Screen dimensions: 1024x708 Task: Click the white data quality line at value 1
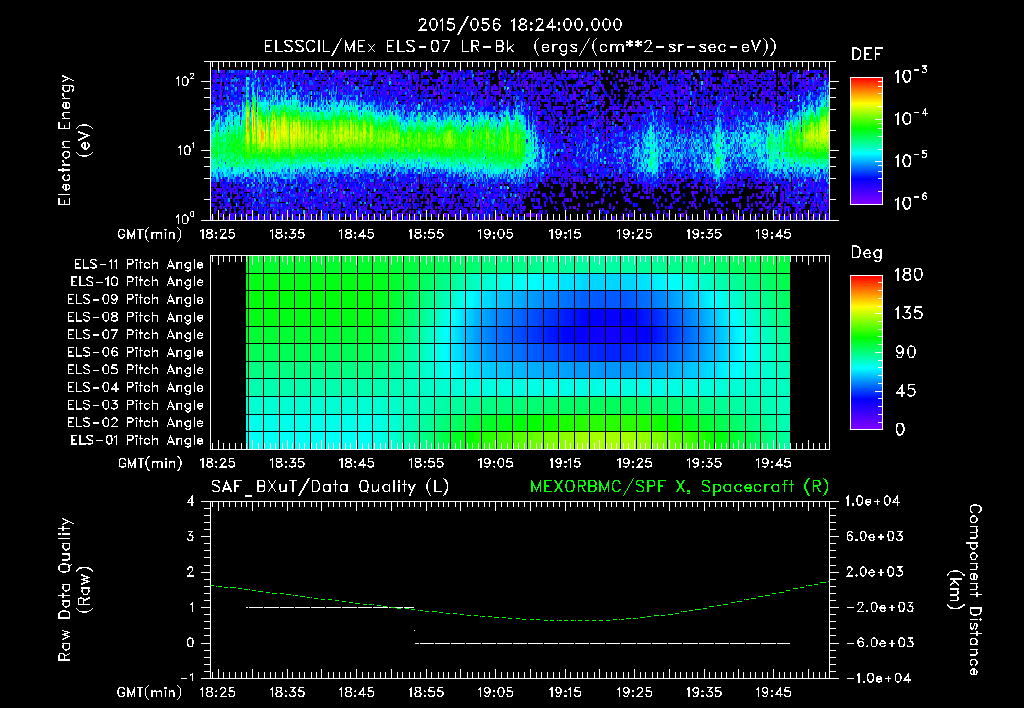[330, 607]
